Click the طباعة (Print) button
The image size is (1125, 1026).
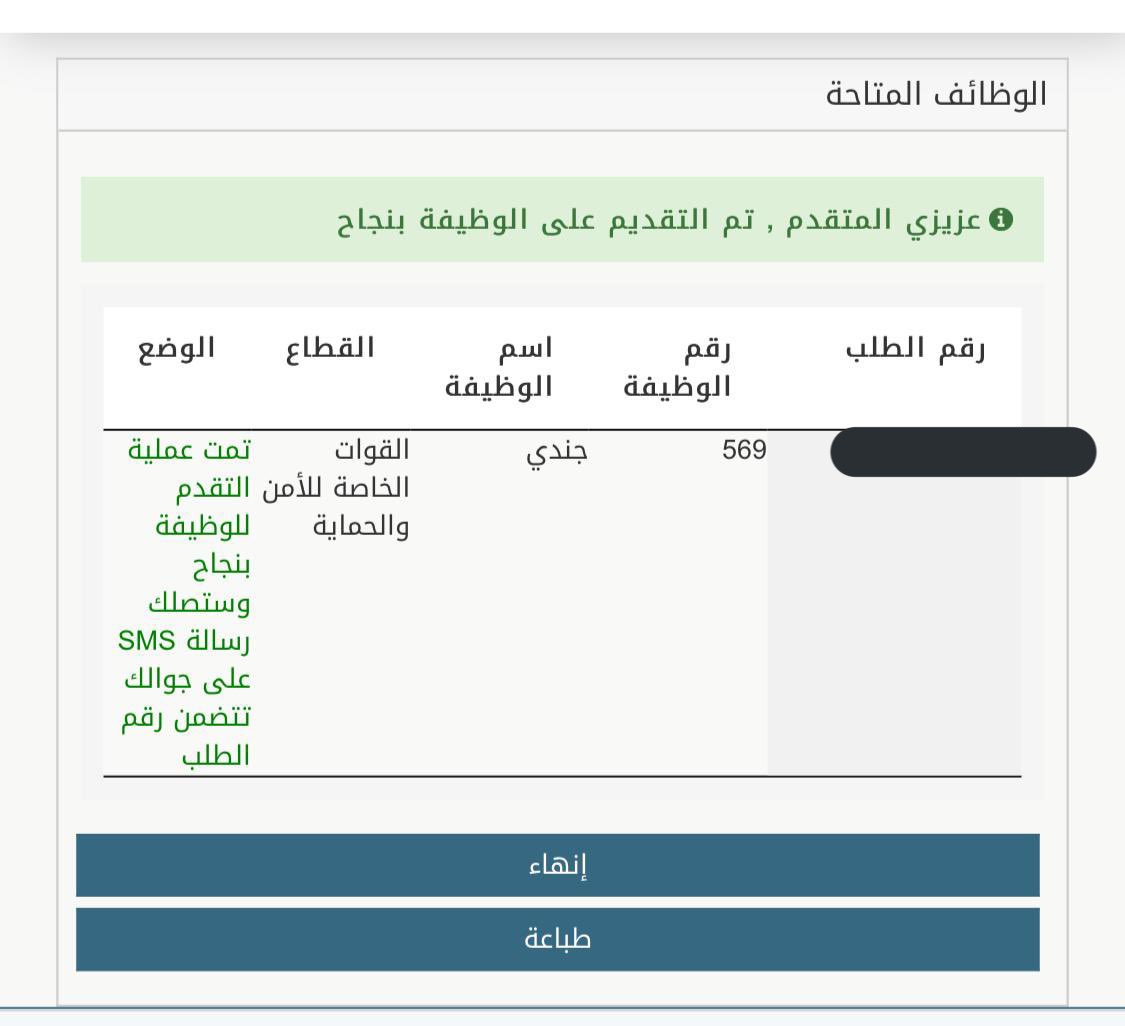pos(557,939)
